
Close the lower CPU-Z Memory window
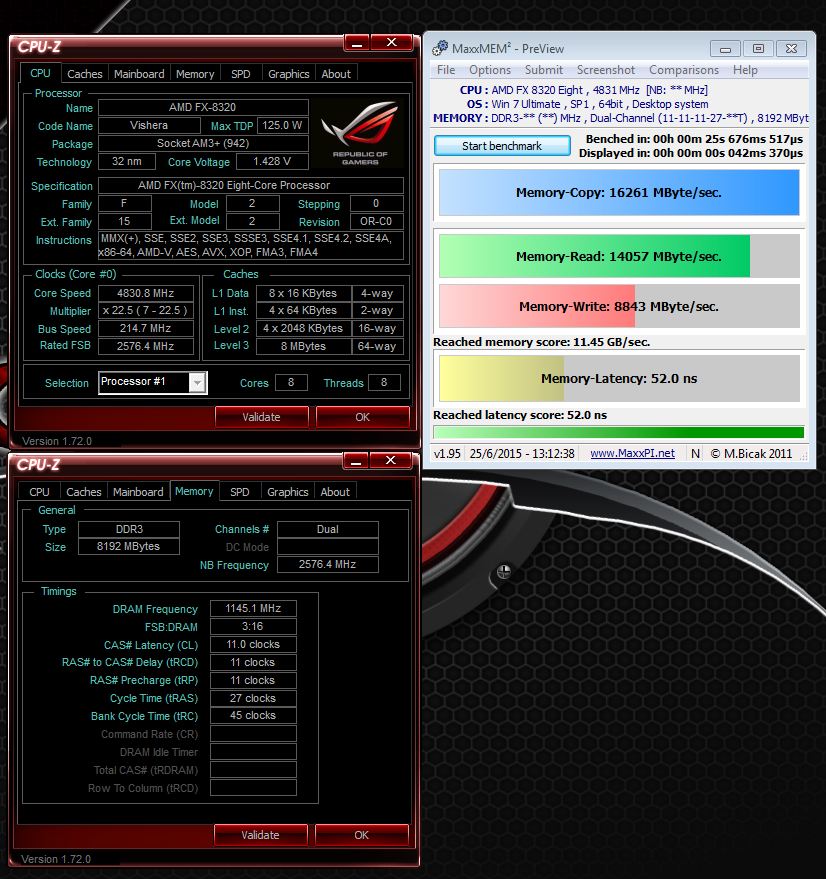pyautogui.click(x=391, y=461)
